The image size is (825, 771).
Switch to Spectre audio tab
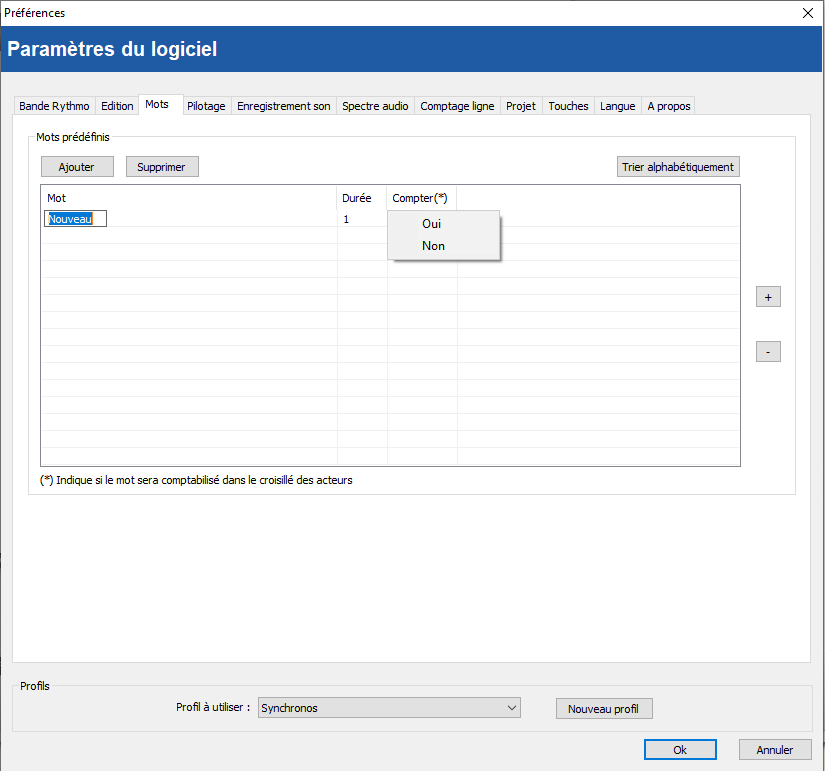point(375,106)
